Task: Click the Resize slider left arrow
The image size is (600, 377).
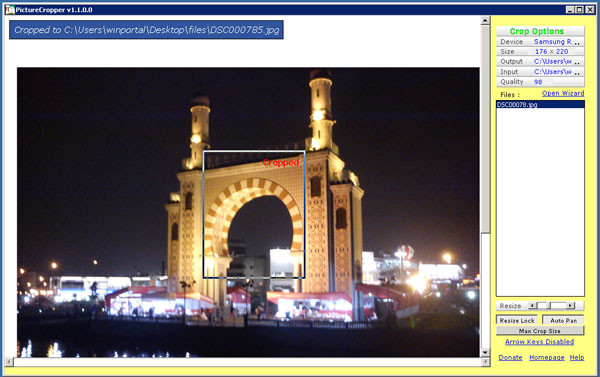Action: (x=532, y=305)
